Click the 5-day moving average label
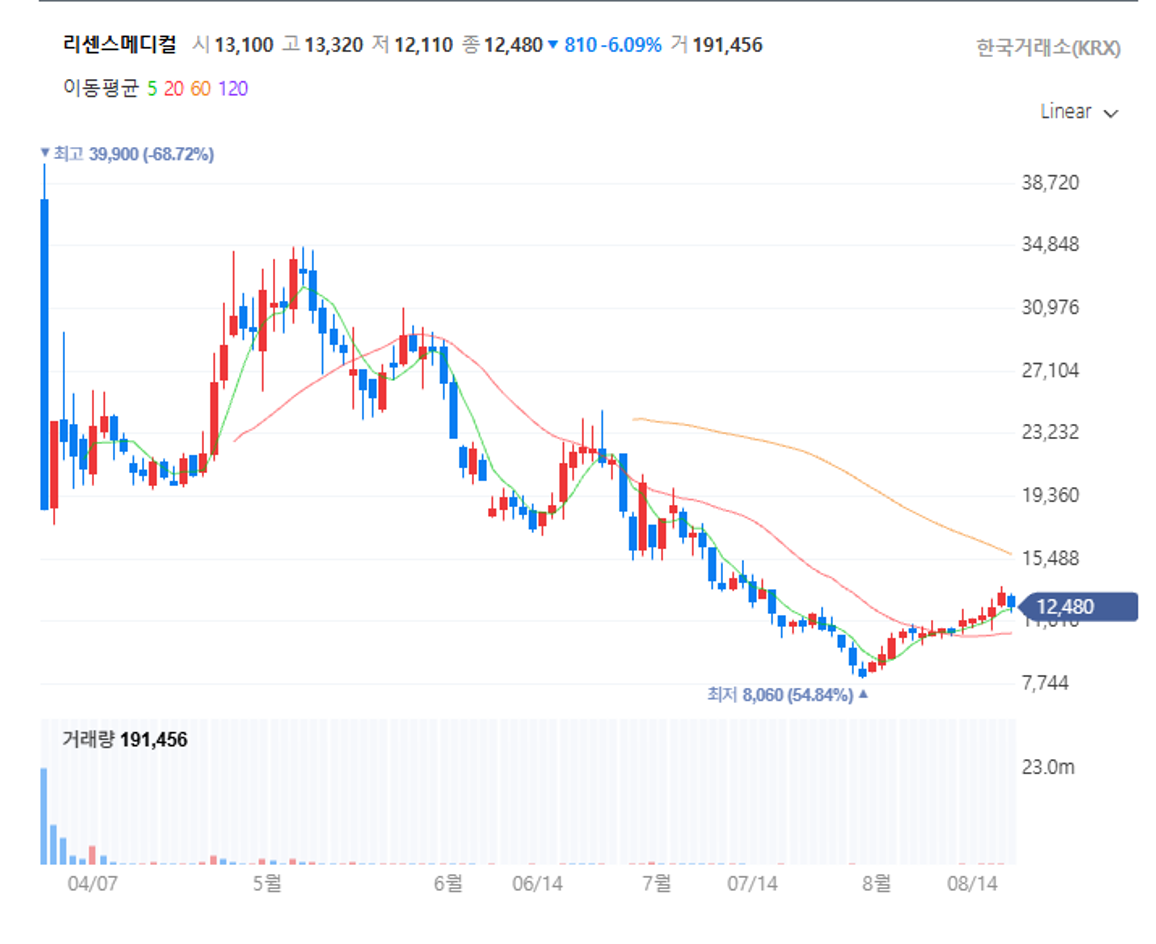The image size is (1156, 944). coord(152,88)
